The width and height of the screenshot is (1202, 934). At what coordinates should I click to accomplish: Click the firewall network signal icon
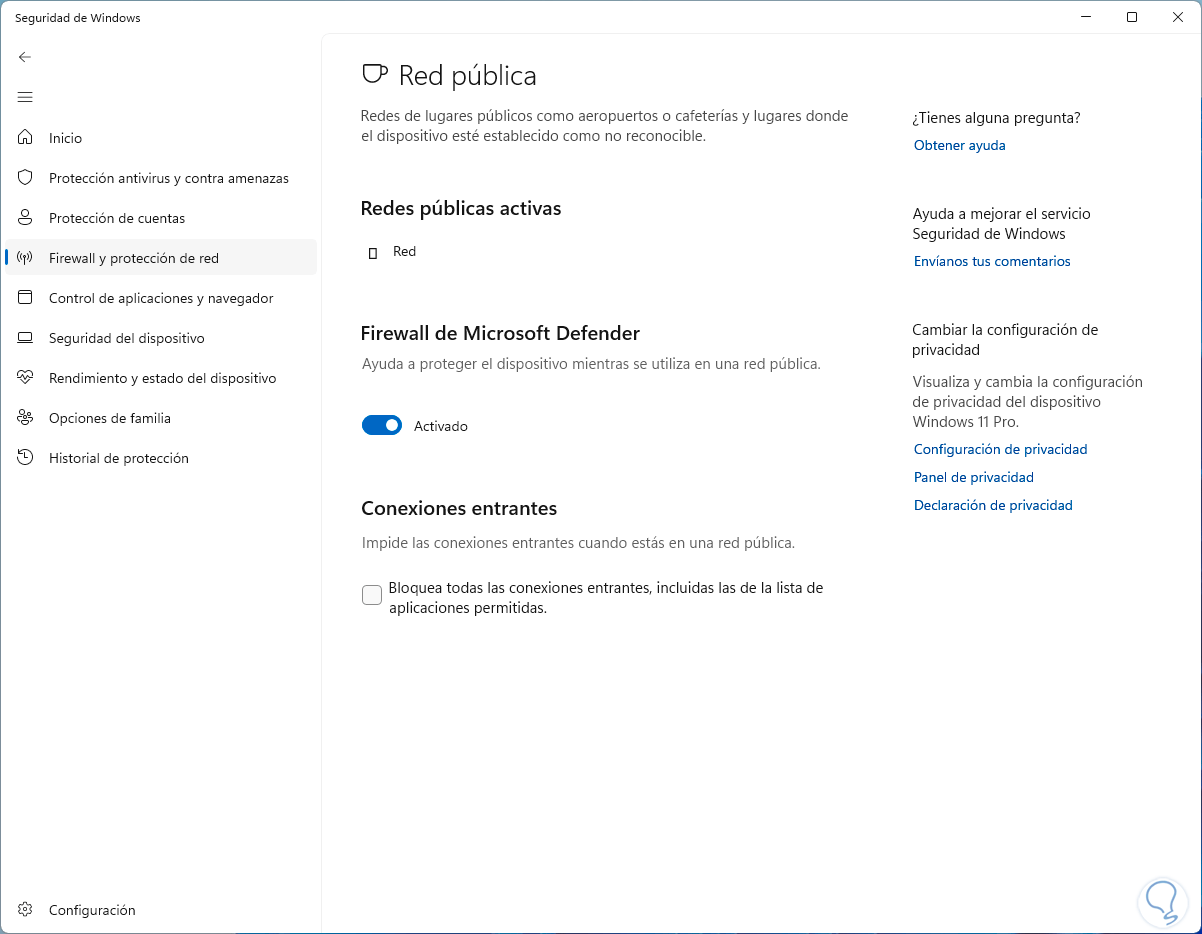[x=26, y=258]
